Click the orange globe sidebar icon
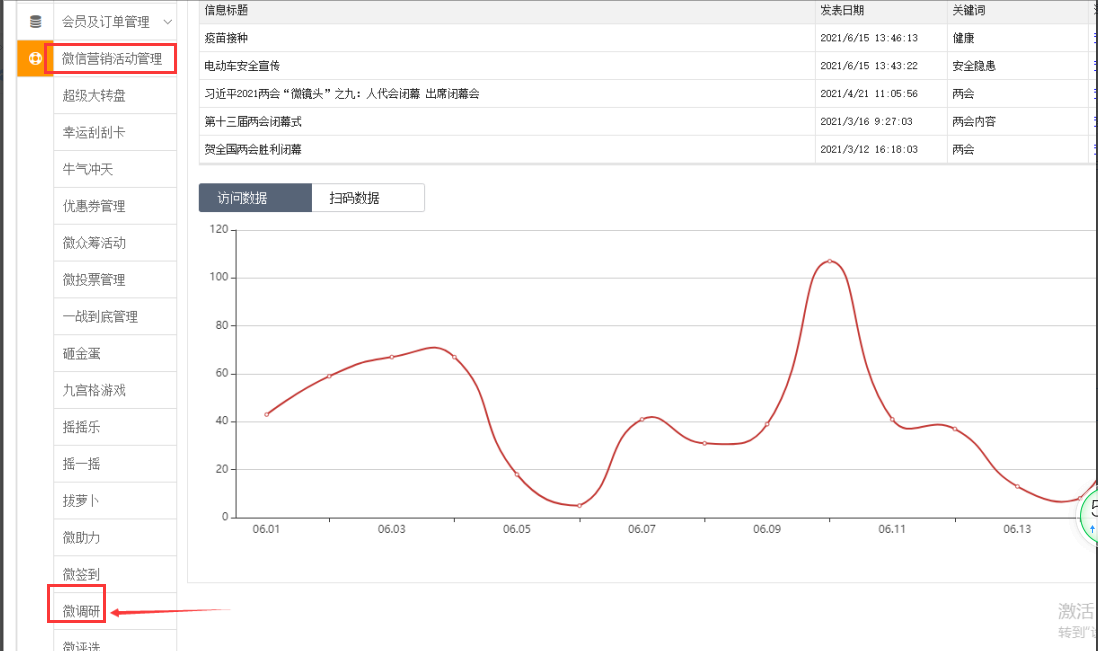This screenshot has height=651, width=1098. [35, 58]
